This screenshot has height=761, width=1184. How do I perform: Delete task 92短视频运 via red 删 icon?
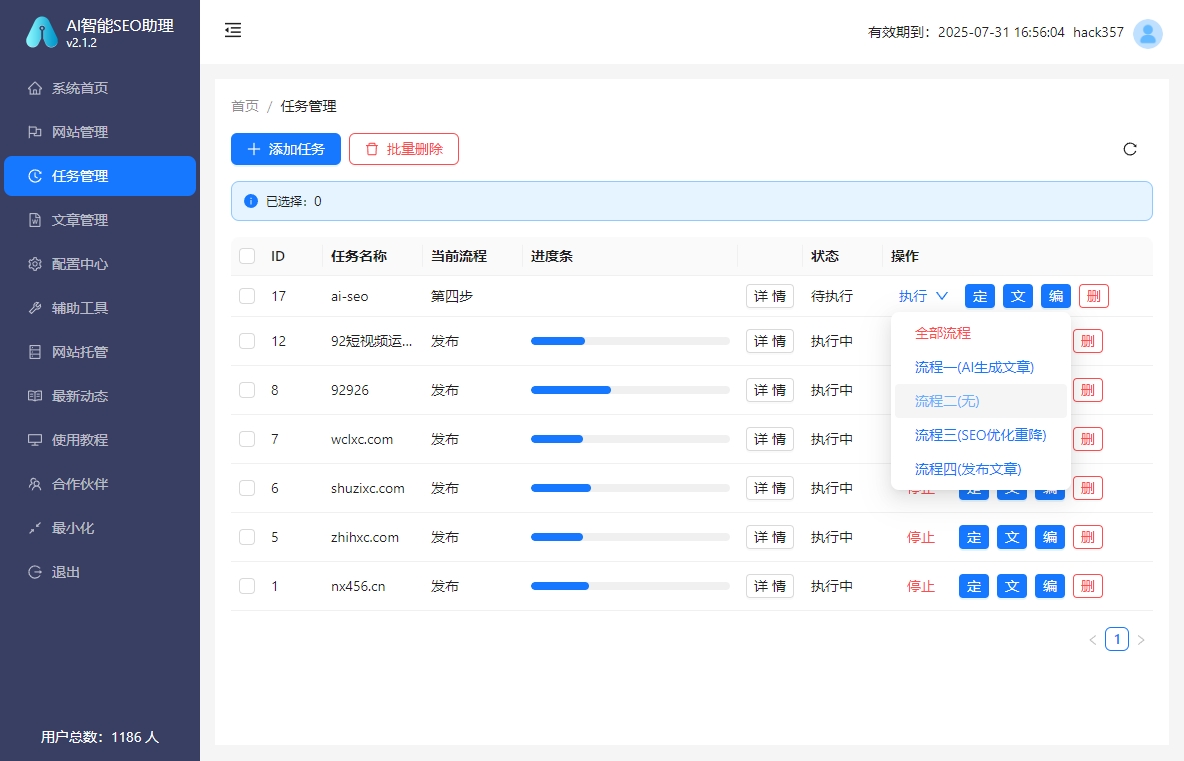tap(1087, 340)
